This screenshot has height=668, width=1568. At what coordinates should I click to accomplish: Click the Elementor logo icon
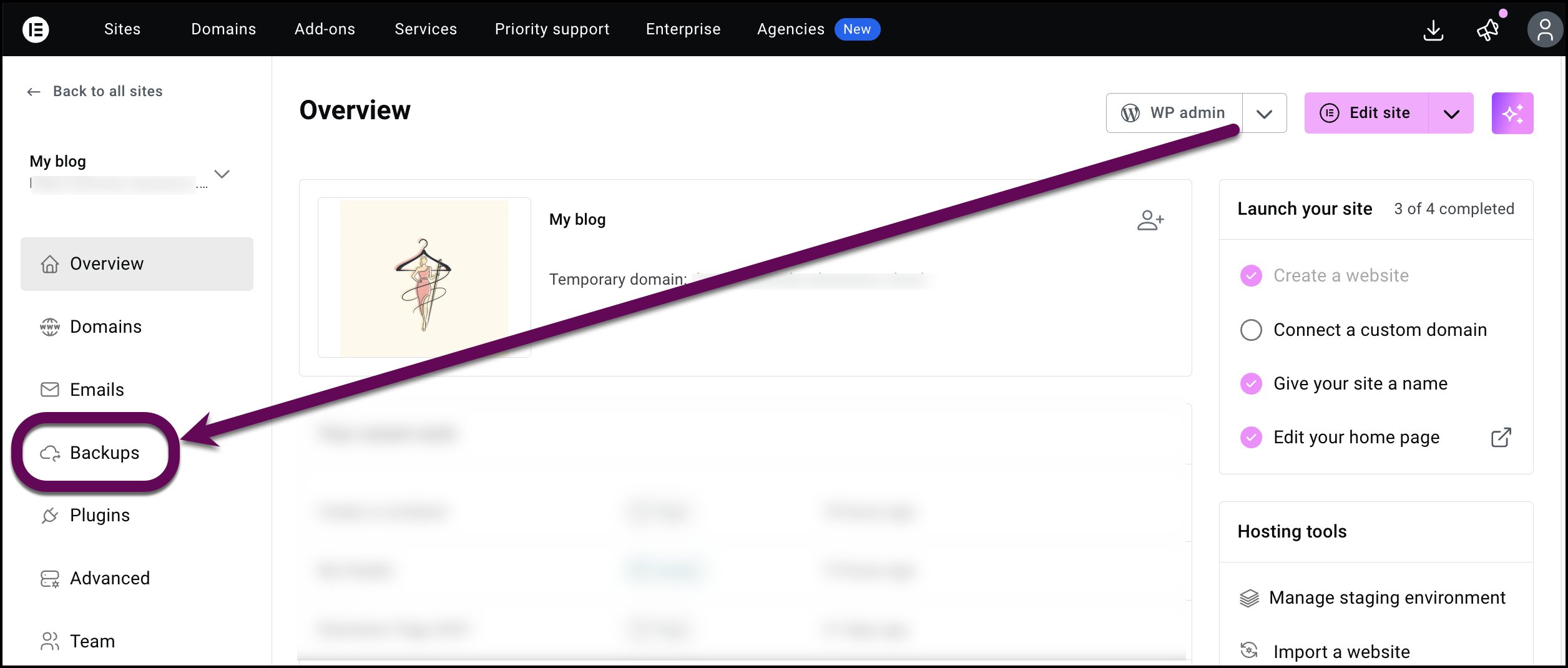pos(36,29)
